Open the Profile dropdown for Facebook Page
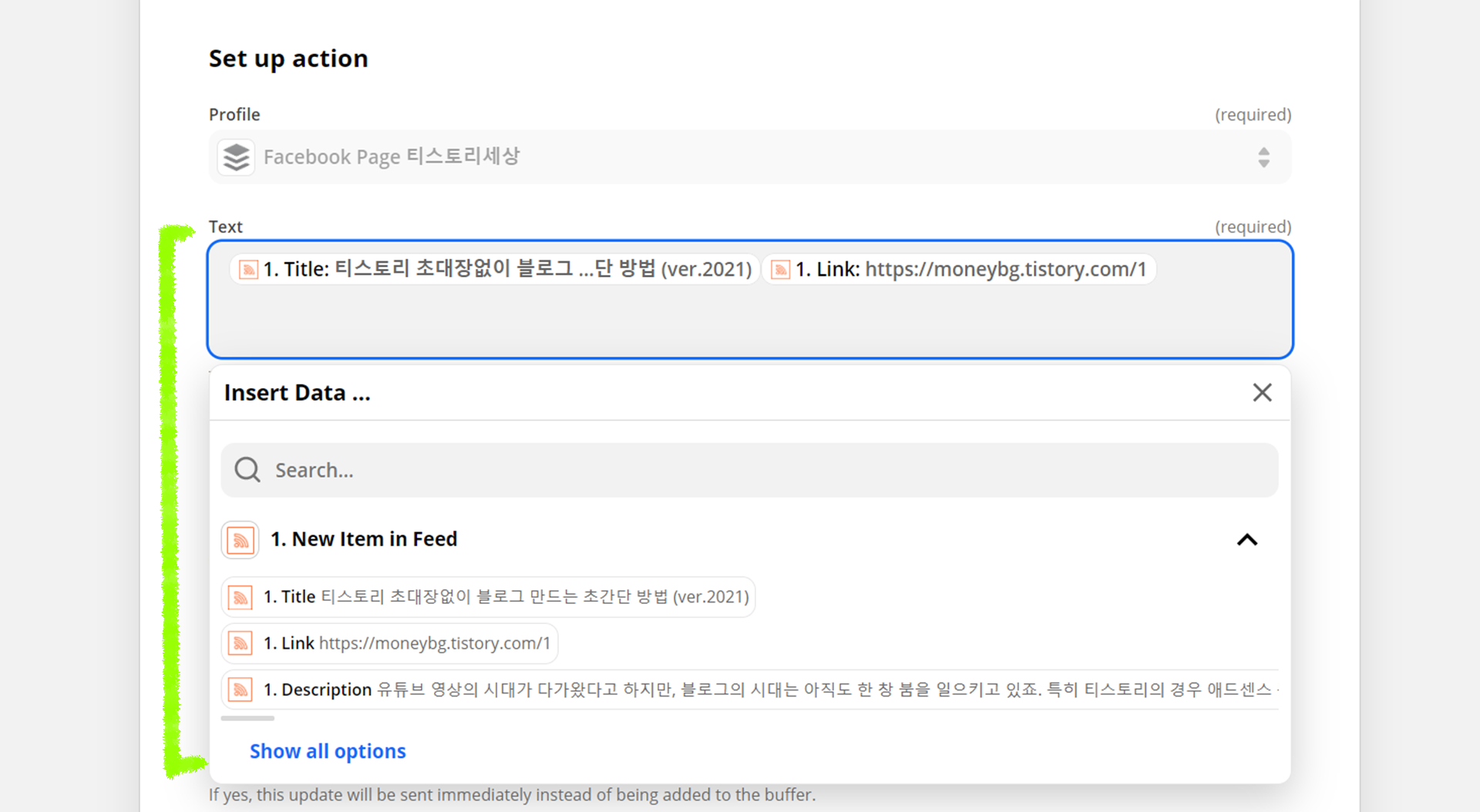This screenshot has height=812, width=1480. coord(749,157)
